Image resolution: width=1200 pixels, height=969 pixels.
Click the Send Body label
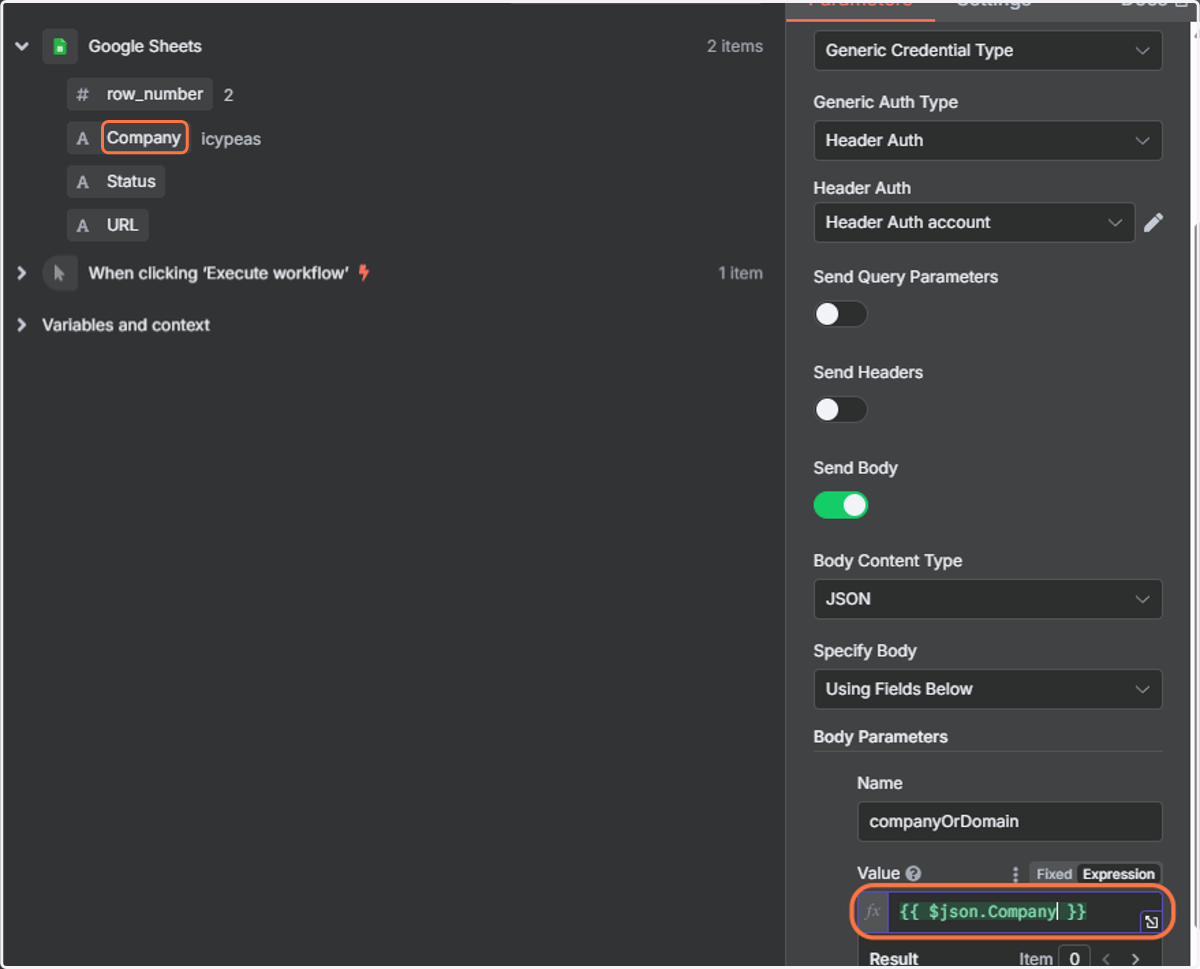[855, 468]
